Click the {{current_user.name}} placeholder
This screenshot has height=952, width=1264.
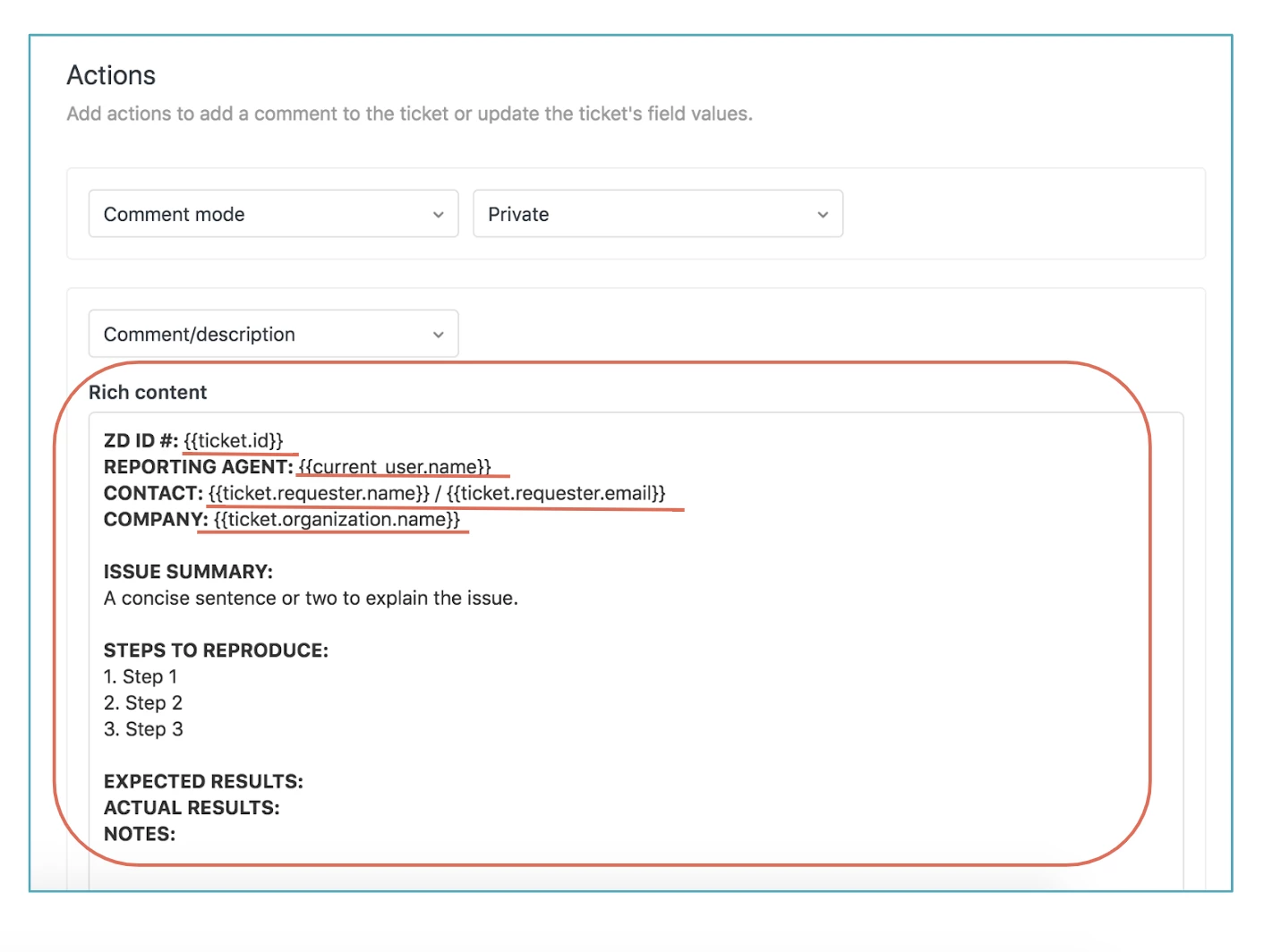tap(395, 467)
